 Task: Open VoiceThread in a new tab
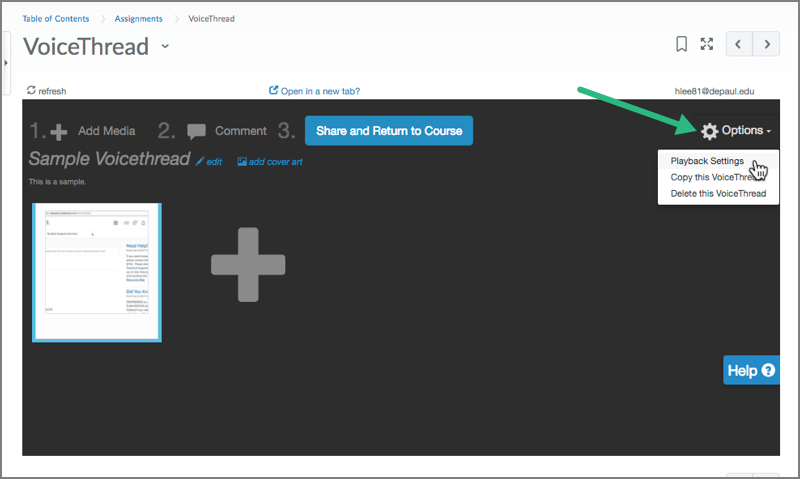(x=314, y=91)
